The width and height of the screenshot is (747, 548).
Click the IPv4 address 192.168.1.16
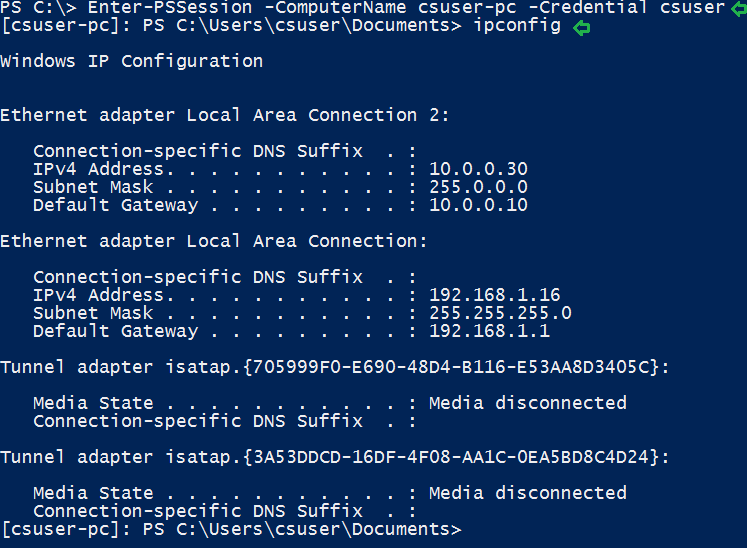tap(494, 295)
